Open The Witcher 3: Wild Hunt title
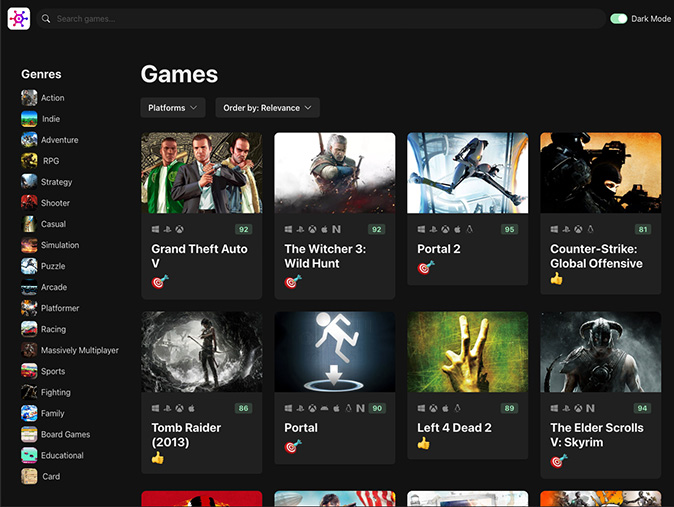Viewport: 674px width, 507px height. [325, 256]
